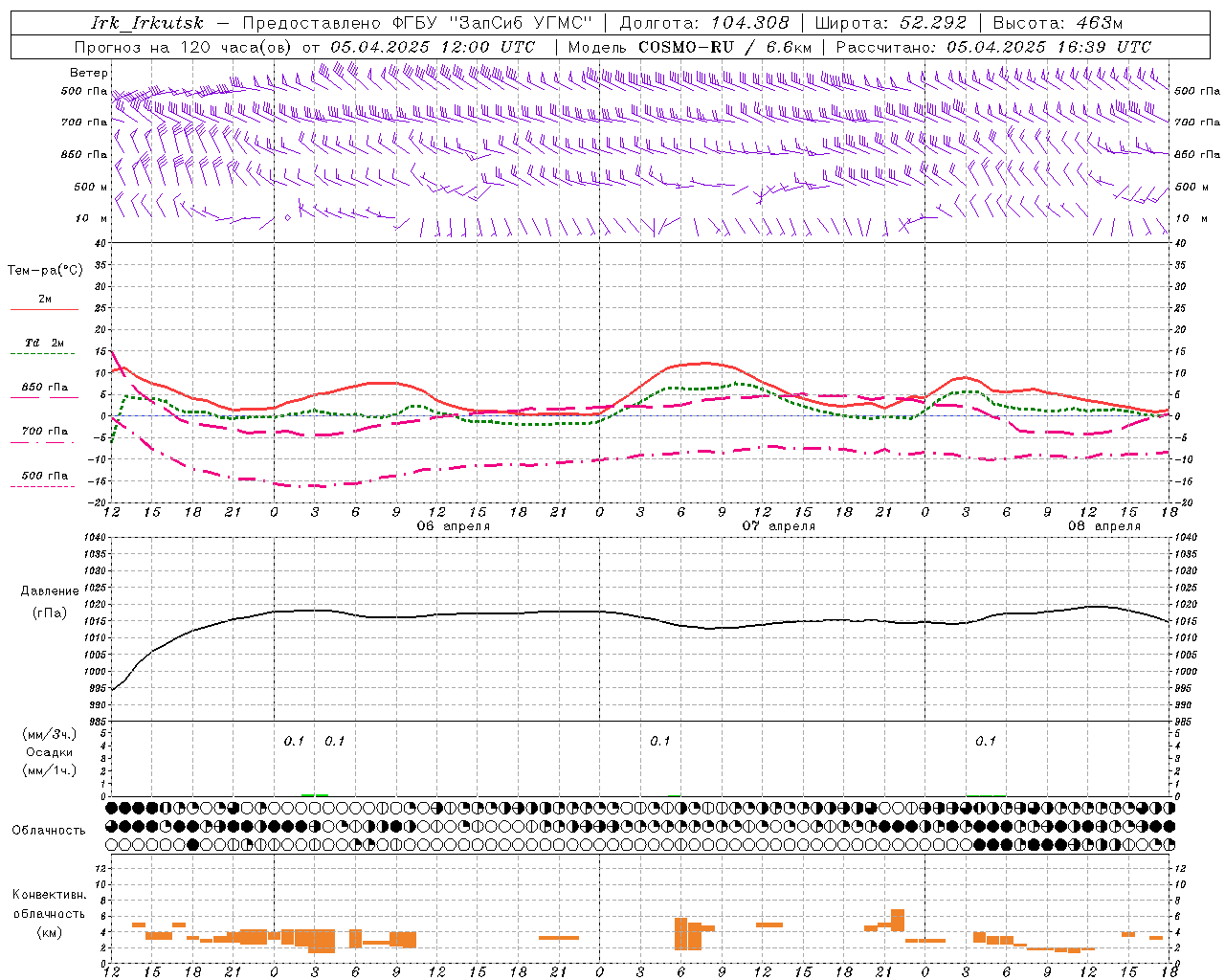This screenshot has height=980, width=1225.
Task: Click the longitude value "Долгота: 104.308"
Action: pyautogui.click(x=704, y=23)
